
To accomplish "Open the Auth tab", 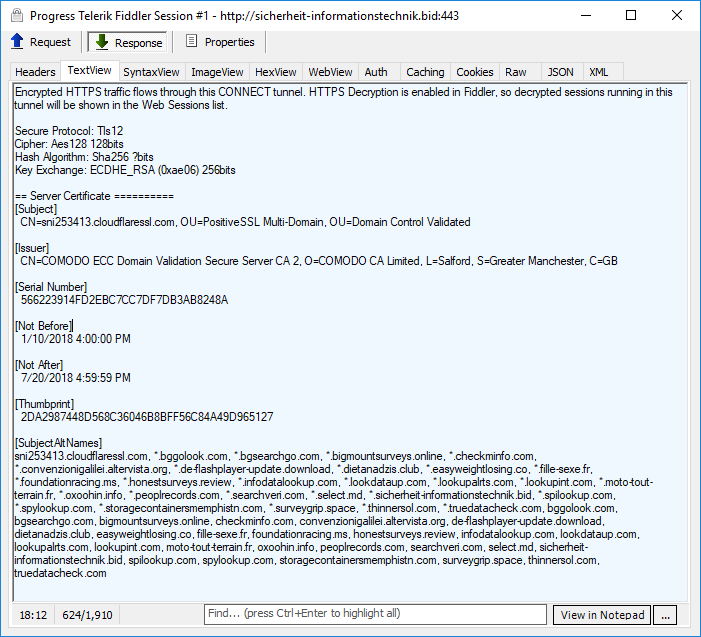I will click(376, 72).
